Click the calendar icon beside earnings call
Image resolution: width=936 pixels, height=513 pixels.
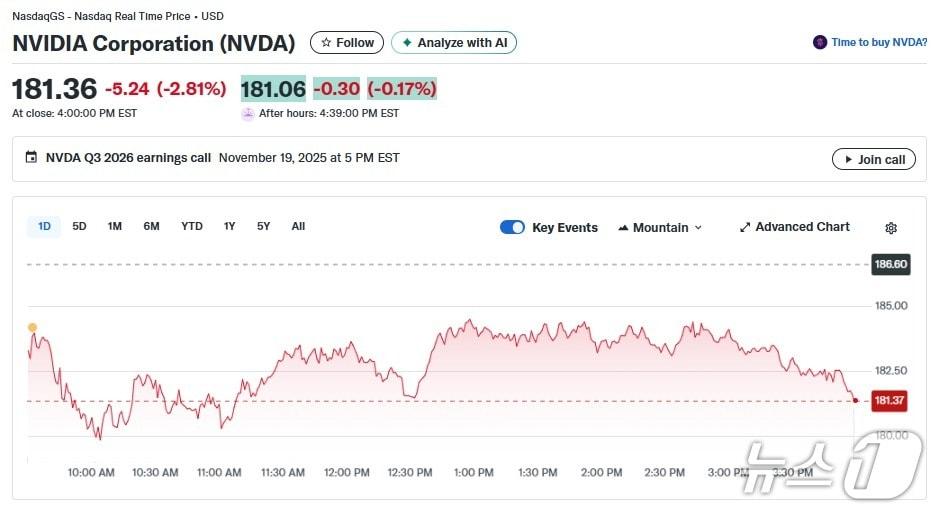(31, 158)
